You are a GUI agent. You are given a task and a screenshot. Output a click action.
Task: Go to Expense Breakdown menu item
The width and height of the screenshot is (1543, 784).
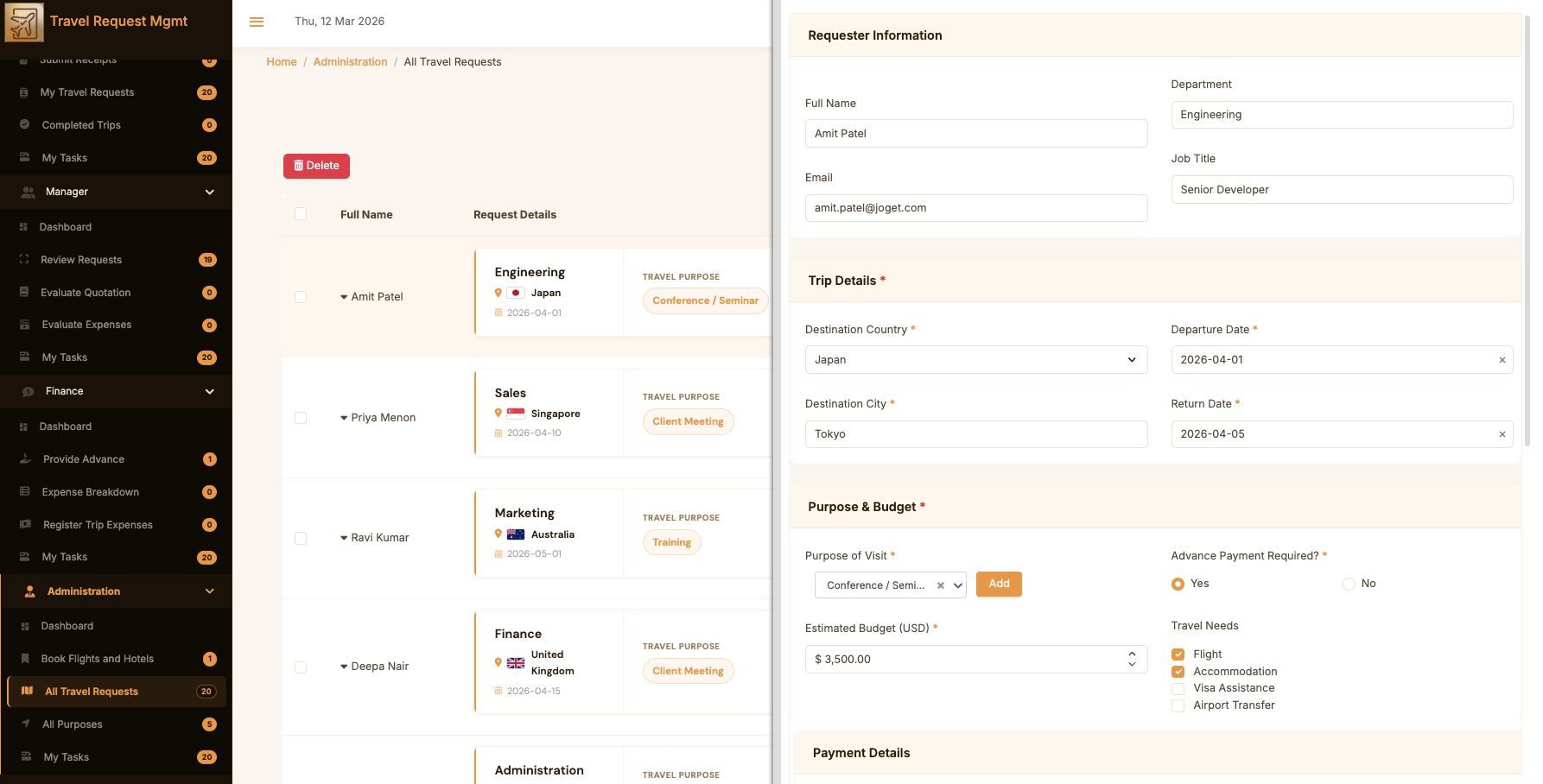(x=91, y=492)
